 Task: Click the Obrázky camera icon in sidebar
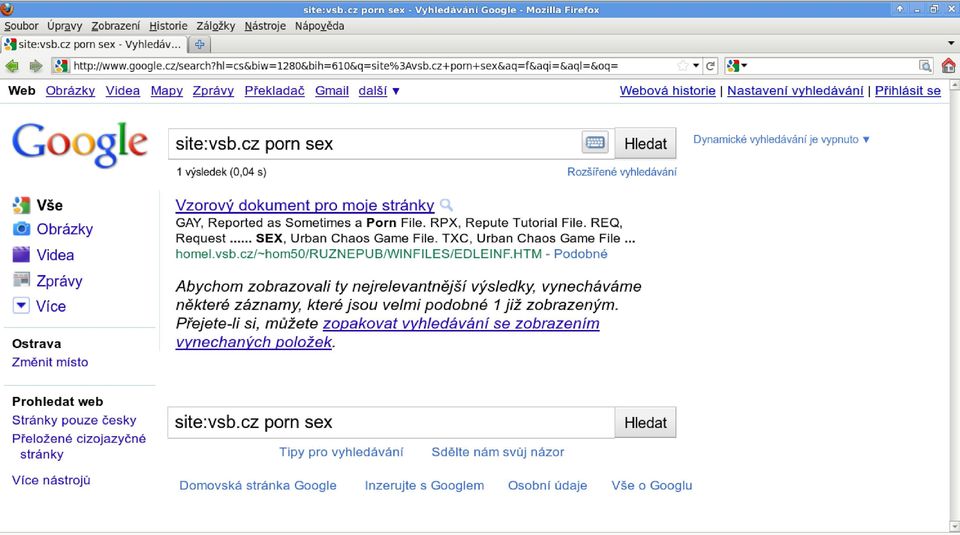[21, 229]
